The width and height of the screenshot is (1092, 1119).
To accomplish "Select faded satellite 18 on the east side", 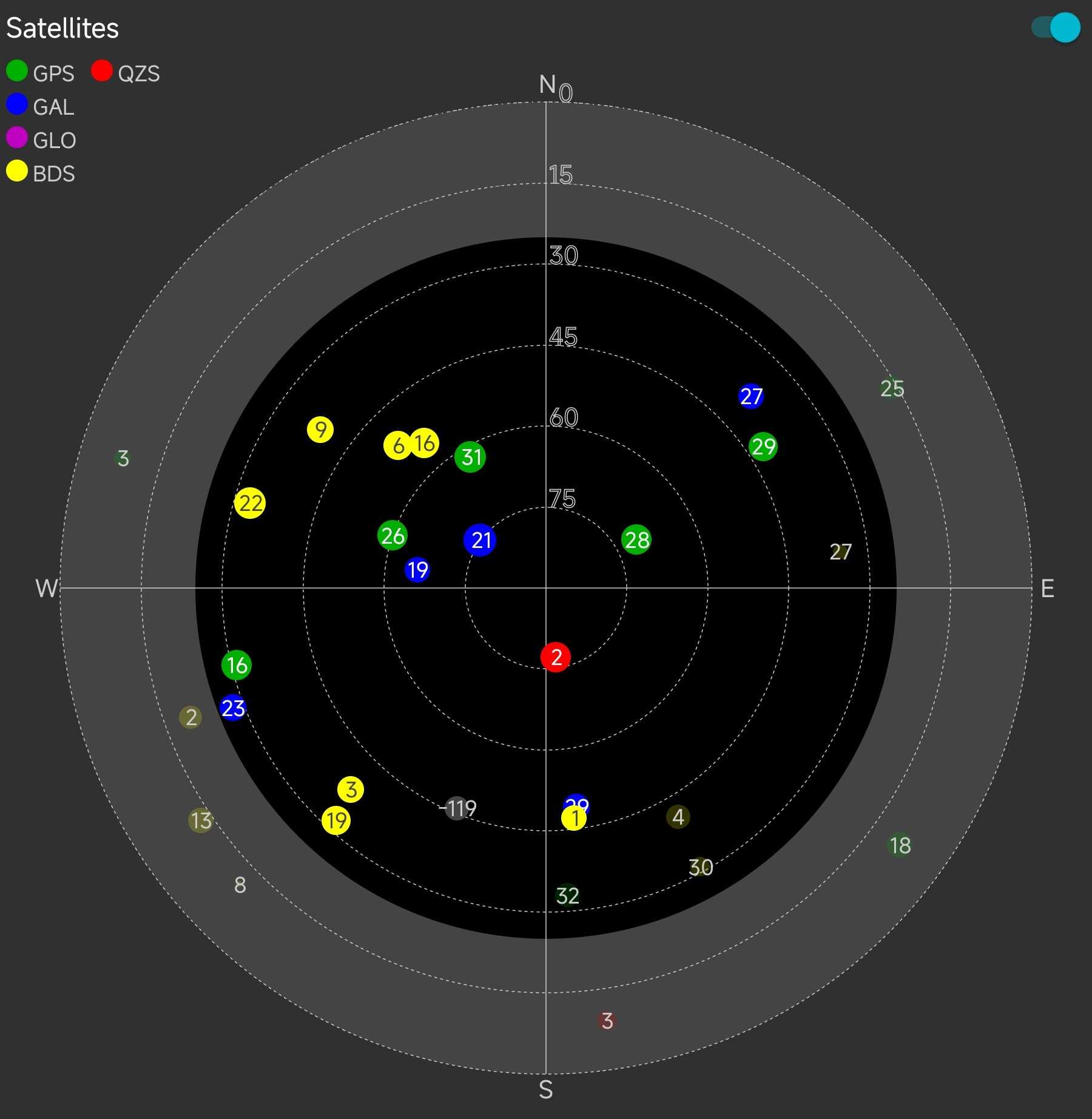I will tap(900, 845).
